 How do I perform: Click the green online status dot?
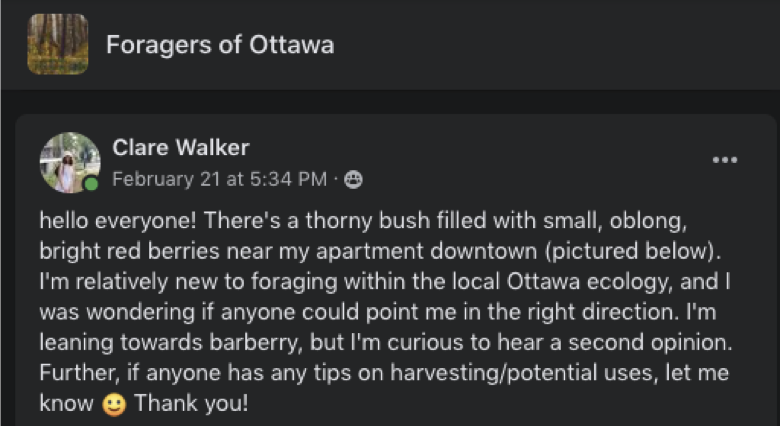pos(92,184)
